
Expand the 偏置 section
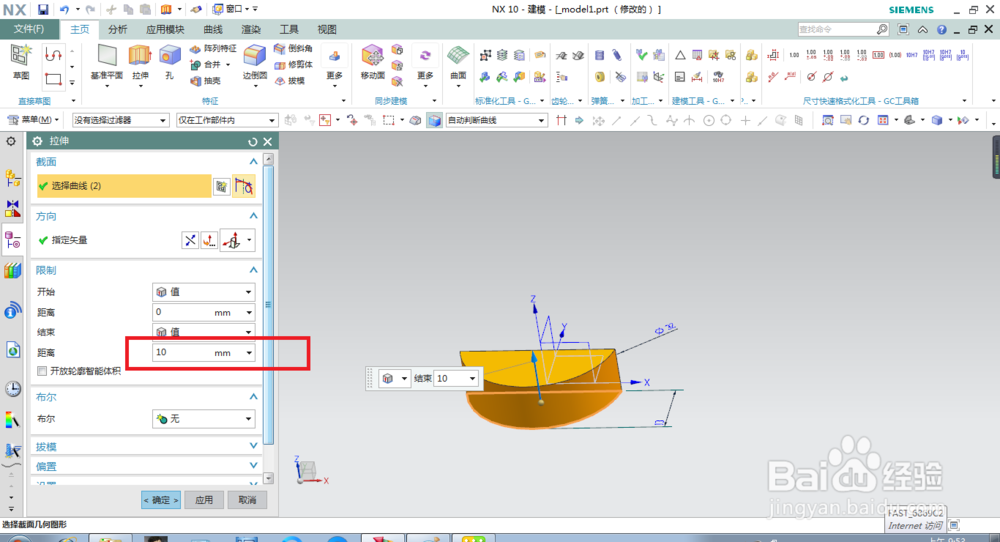(253, 465)
